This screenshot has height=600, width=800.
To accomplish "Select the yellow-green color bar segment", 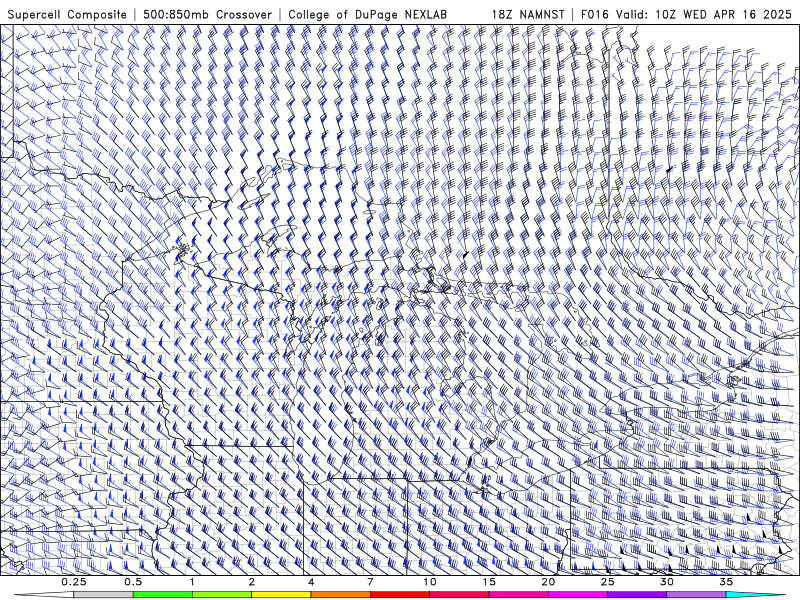I will point(222,595).
